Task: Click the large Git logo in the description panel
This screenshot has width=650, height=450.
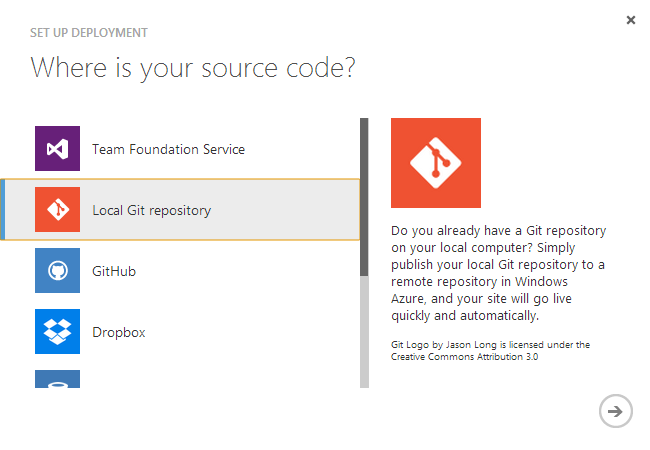Action: [435, 163]
